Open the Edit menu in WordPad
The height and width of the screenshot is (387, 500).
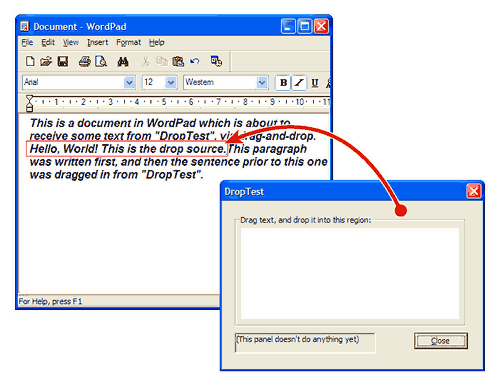[48, 43]
